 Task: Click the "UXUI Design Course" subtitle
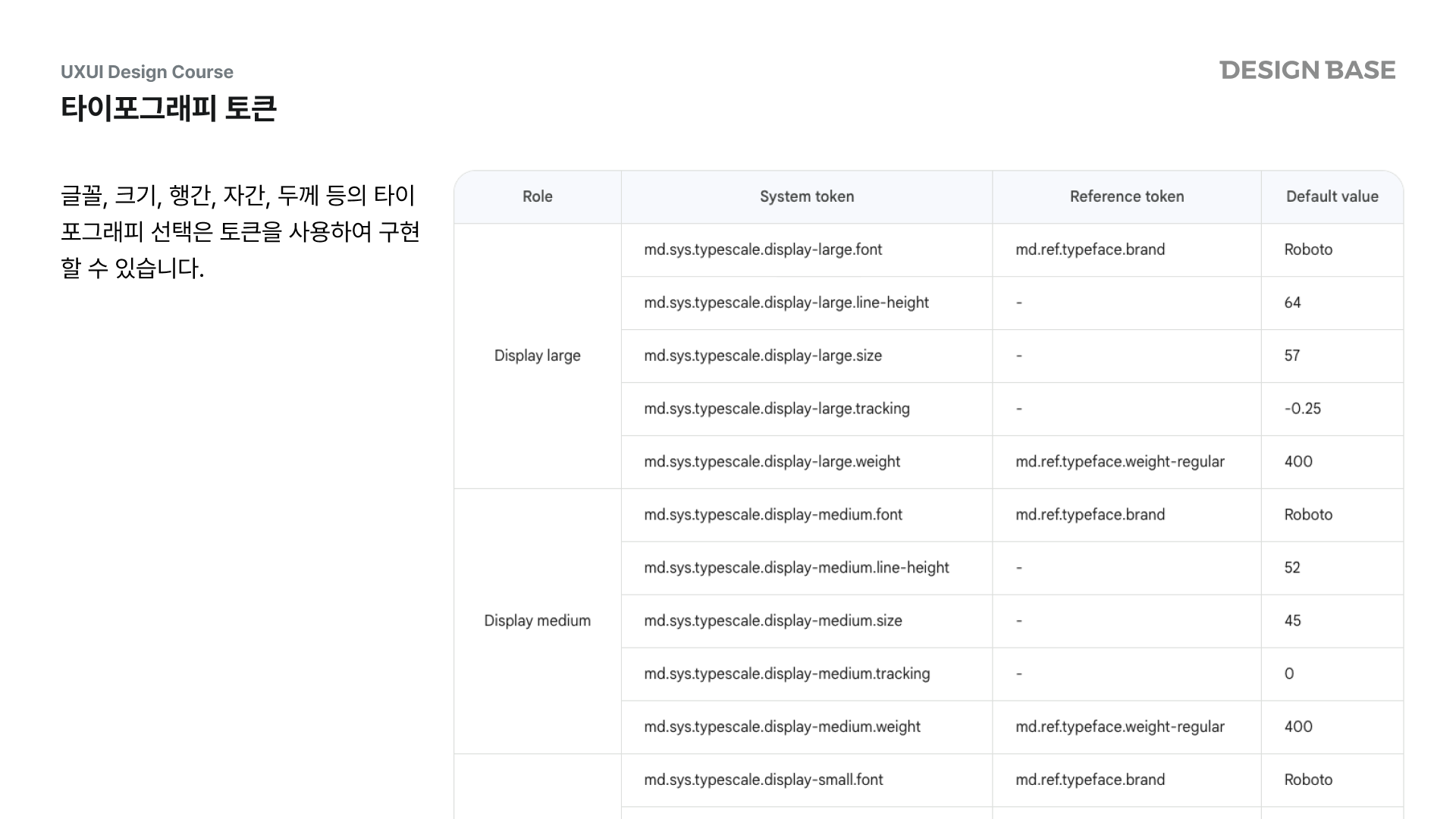147,72
